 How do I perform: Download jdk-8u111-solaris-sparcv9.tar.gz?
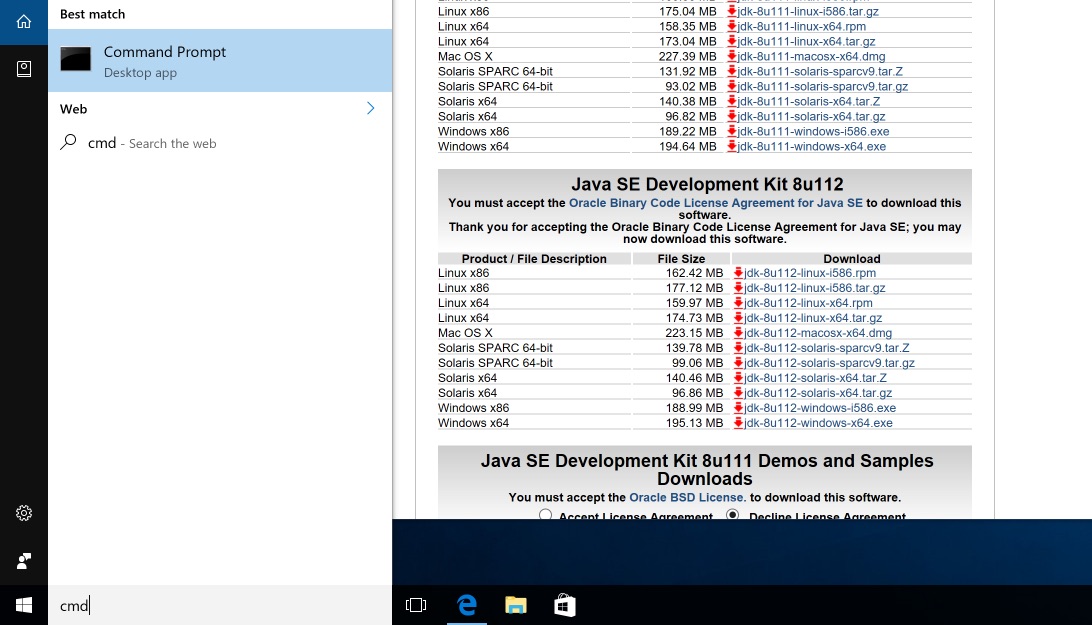822,86
